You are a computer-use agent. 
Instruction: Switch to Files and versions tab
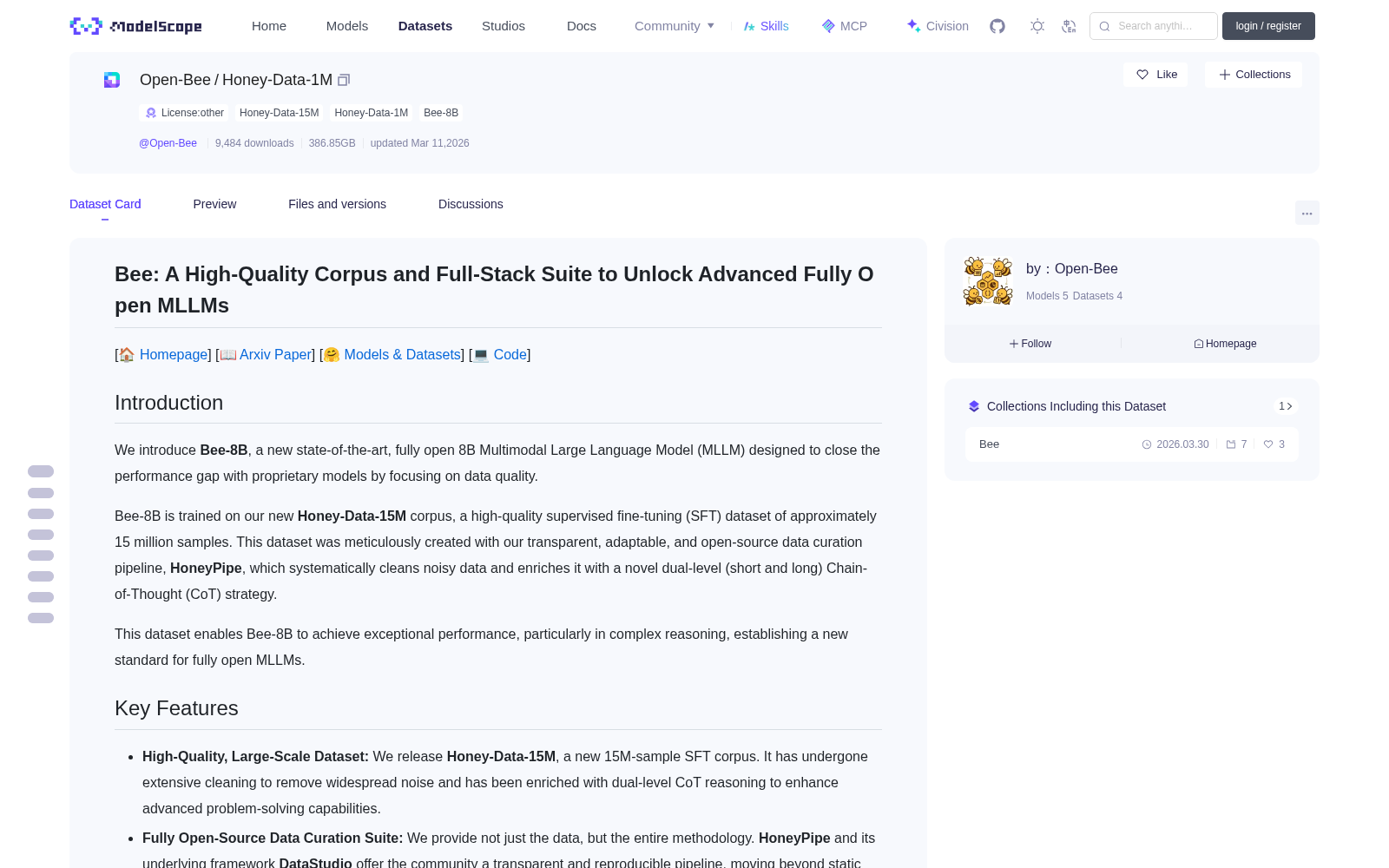click(337, 204)
